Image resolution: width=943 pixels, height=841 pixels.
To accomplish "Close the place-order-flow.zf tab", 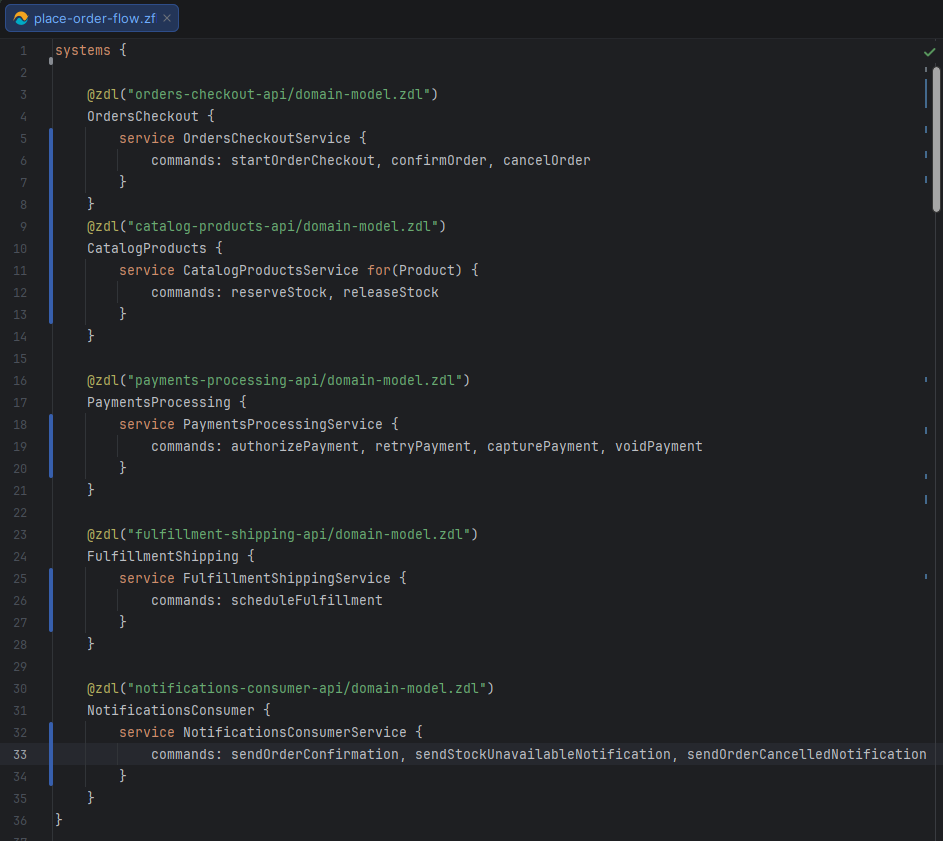I will 167,19.
